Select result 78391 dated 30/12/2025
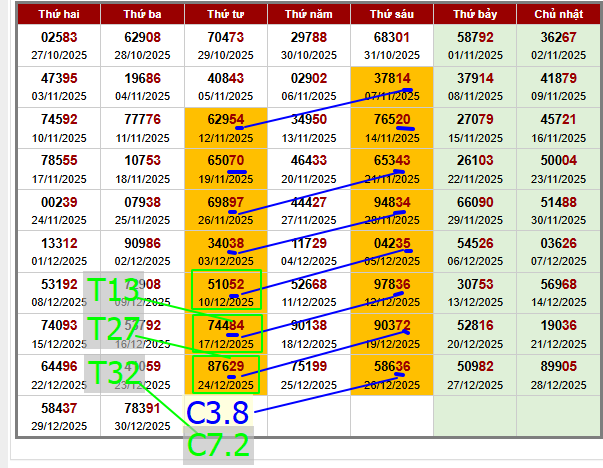Image resolution: width=603 pixels, height=468 pixels. click(142, 408)
